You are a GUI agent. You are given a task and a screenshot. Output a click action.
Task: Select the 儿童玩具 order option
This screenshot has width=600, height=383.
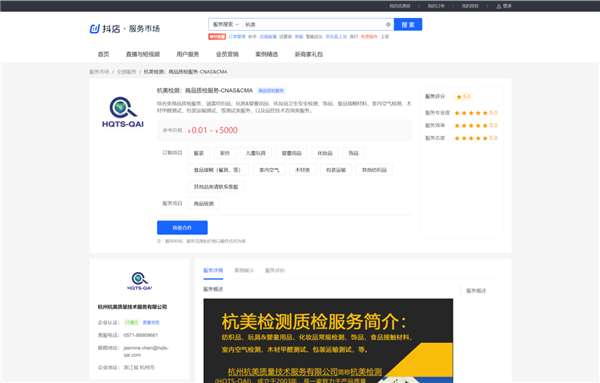coord(256,153)
